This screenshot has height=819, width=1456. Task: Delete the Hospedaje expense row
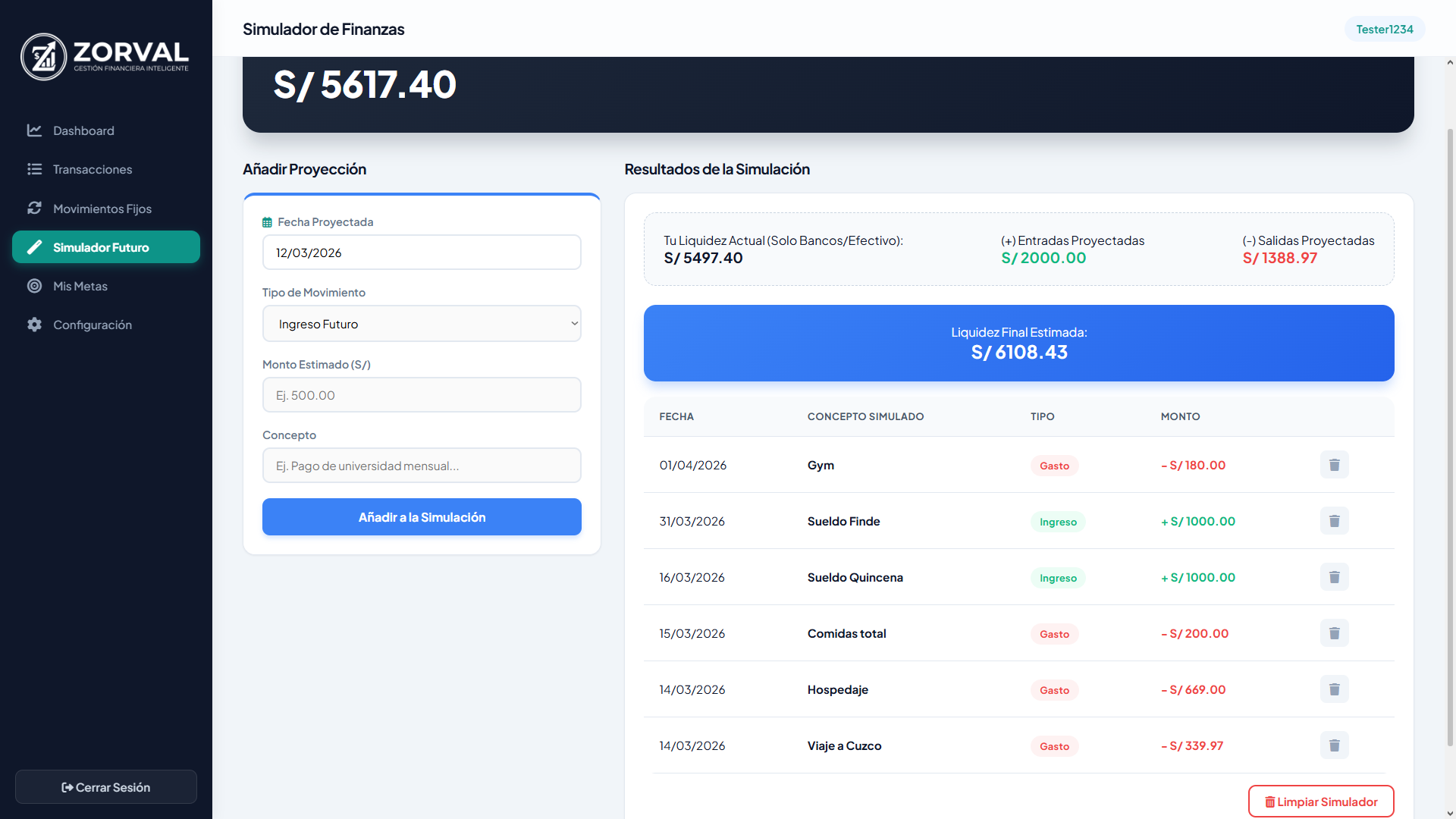point(1334,689)
